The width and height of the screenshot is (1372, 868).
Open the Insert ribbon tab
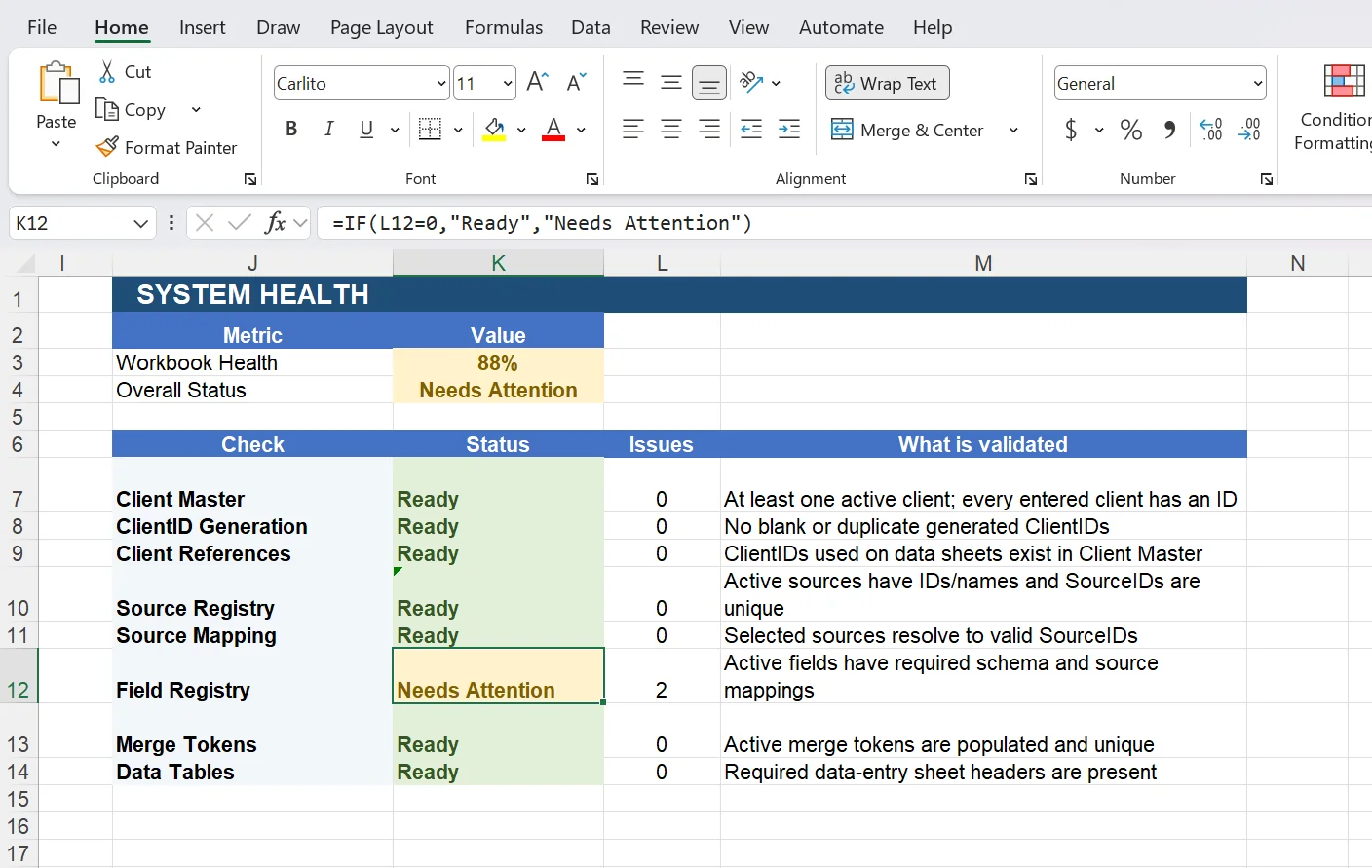(203, 27)
